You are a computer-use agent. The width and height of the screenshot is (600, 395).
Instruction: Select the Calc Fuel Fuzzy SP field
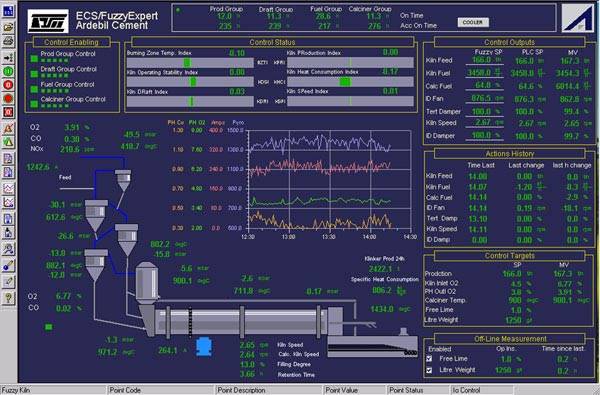(484, 86)
